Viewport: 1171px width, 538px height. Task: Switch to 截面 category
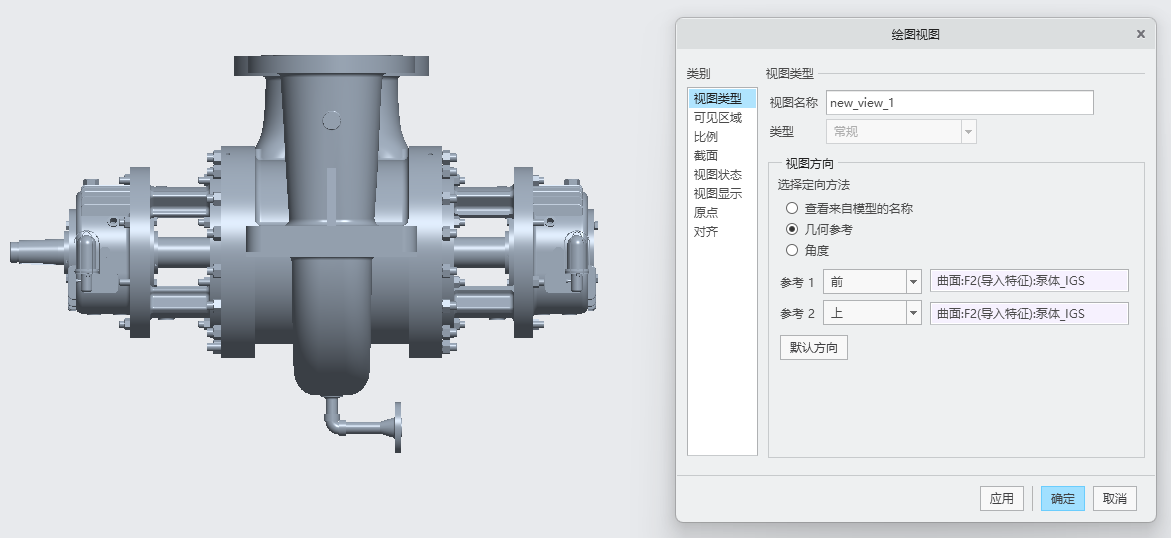pyautogui.click(x=705, y=155)
